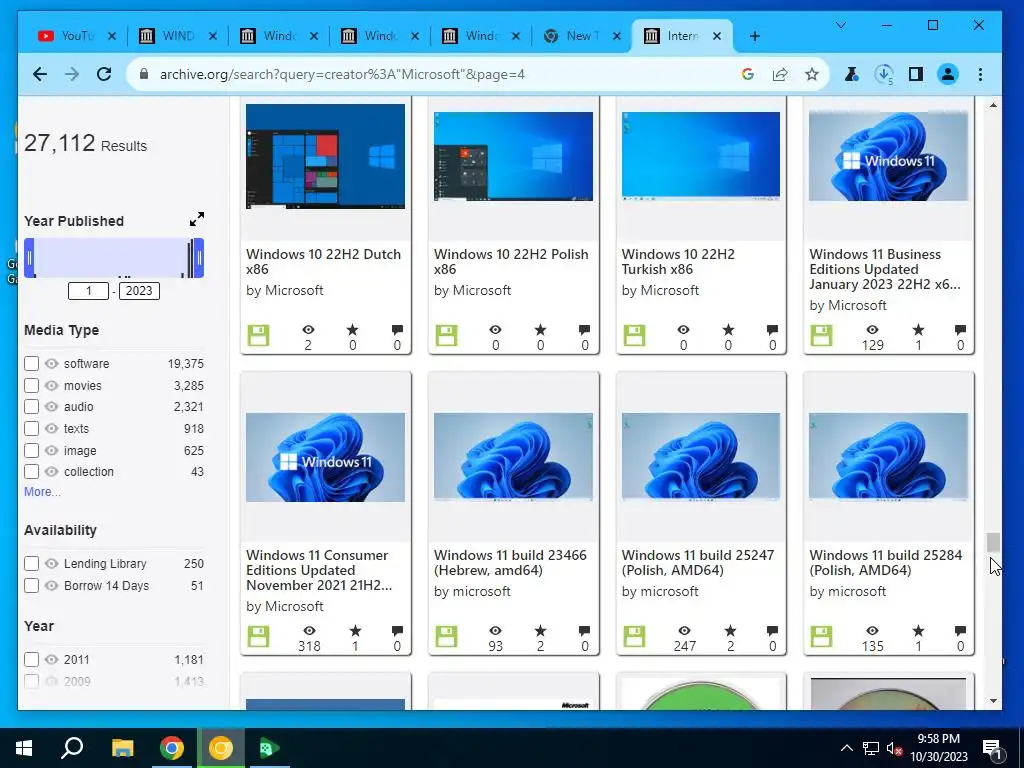1024x768 pixels.
Task: Go back to the previous page
Action: [x=40, y=74]
